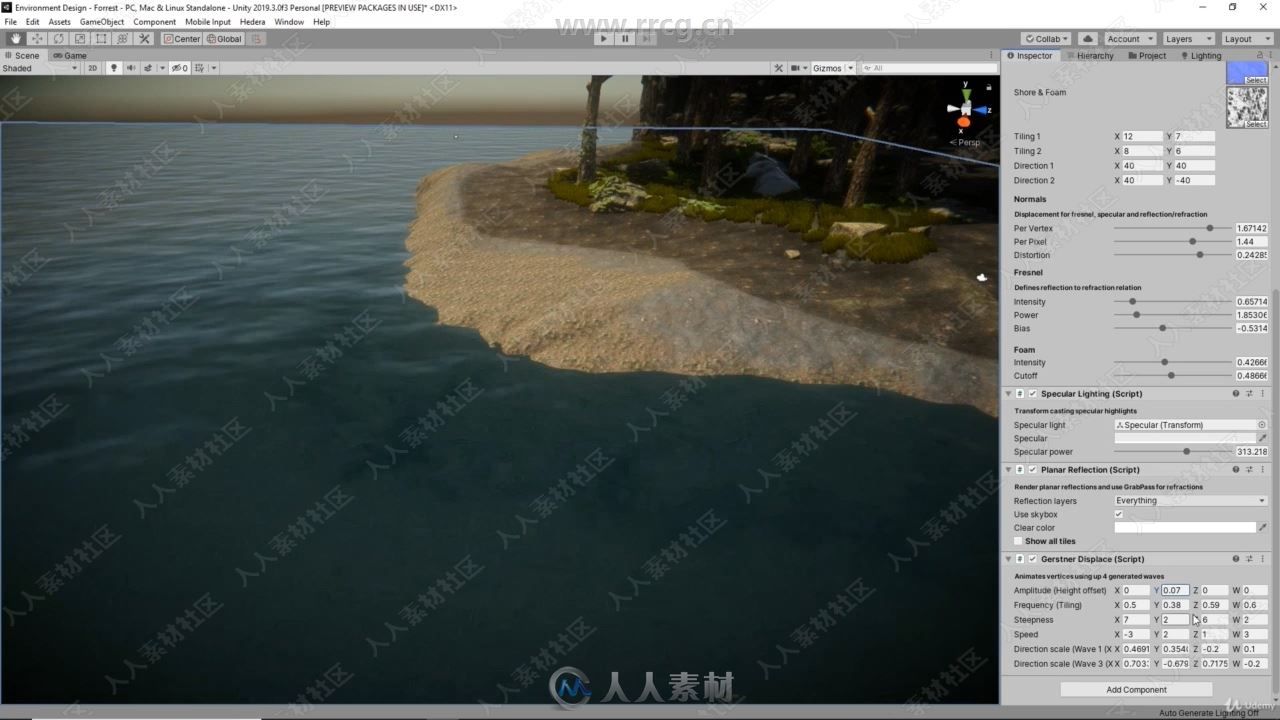Select the Hand tool
This screenshot has height=720, width=1280.
(16, 39)
